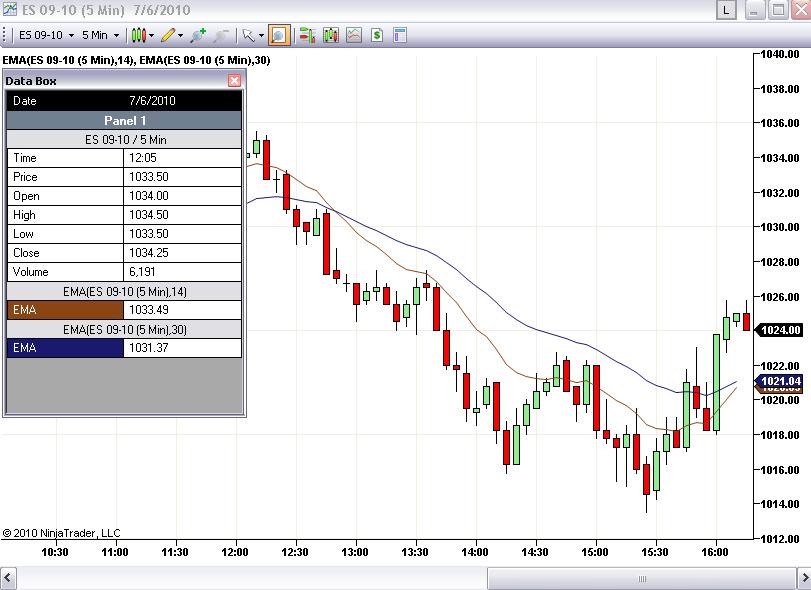Click the ES 09-10 / 5 Min row header

124,140
